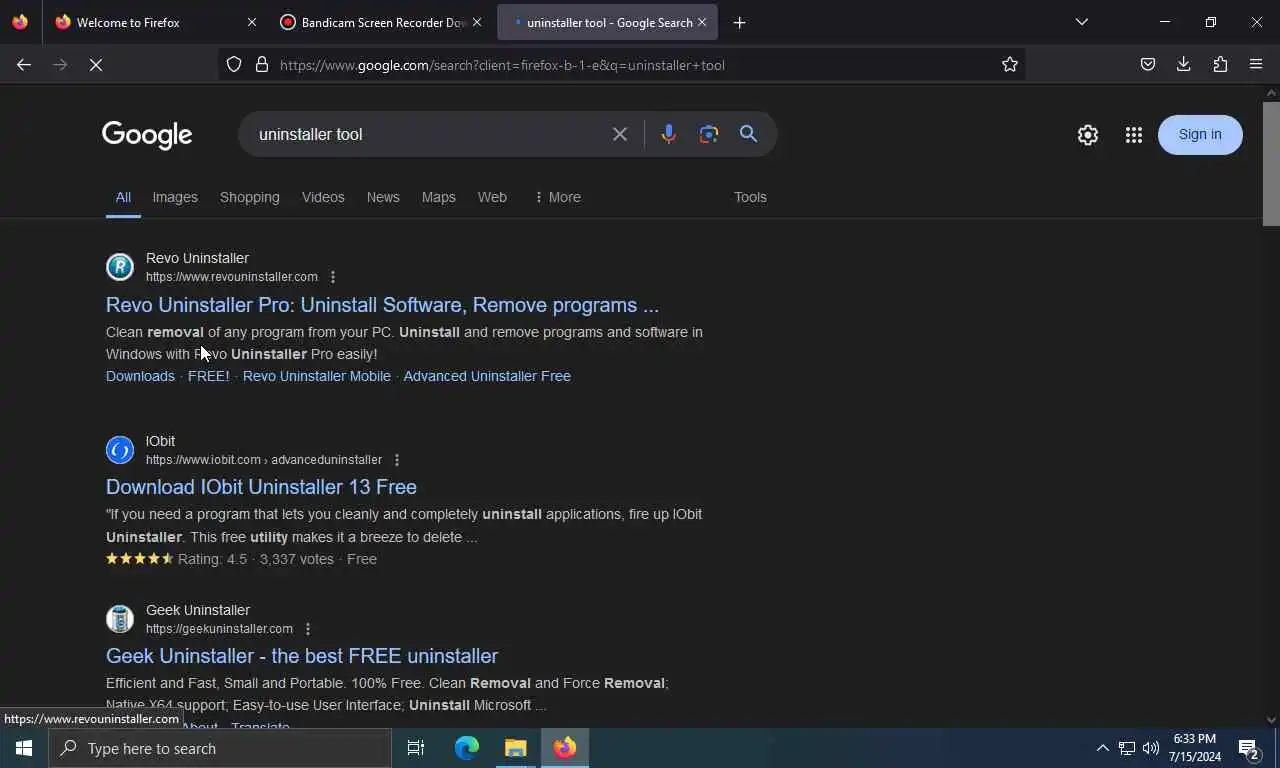
Task: Open IObit result favicon
Action: click(120, 450)
